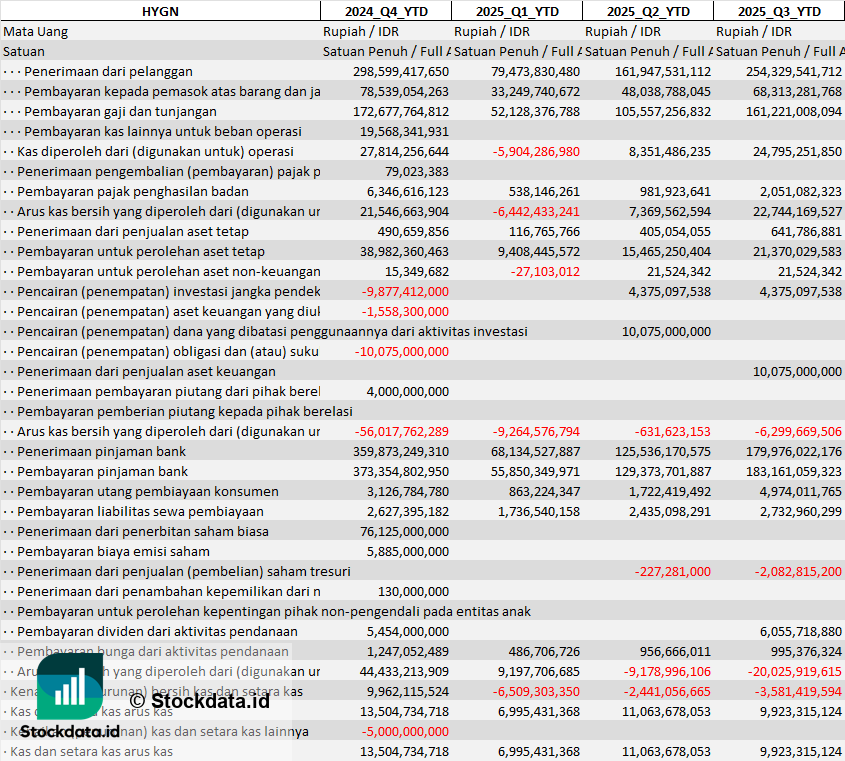Select the Penerimaan dari pelanggan row label

click(108, 71)
